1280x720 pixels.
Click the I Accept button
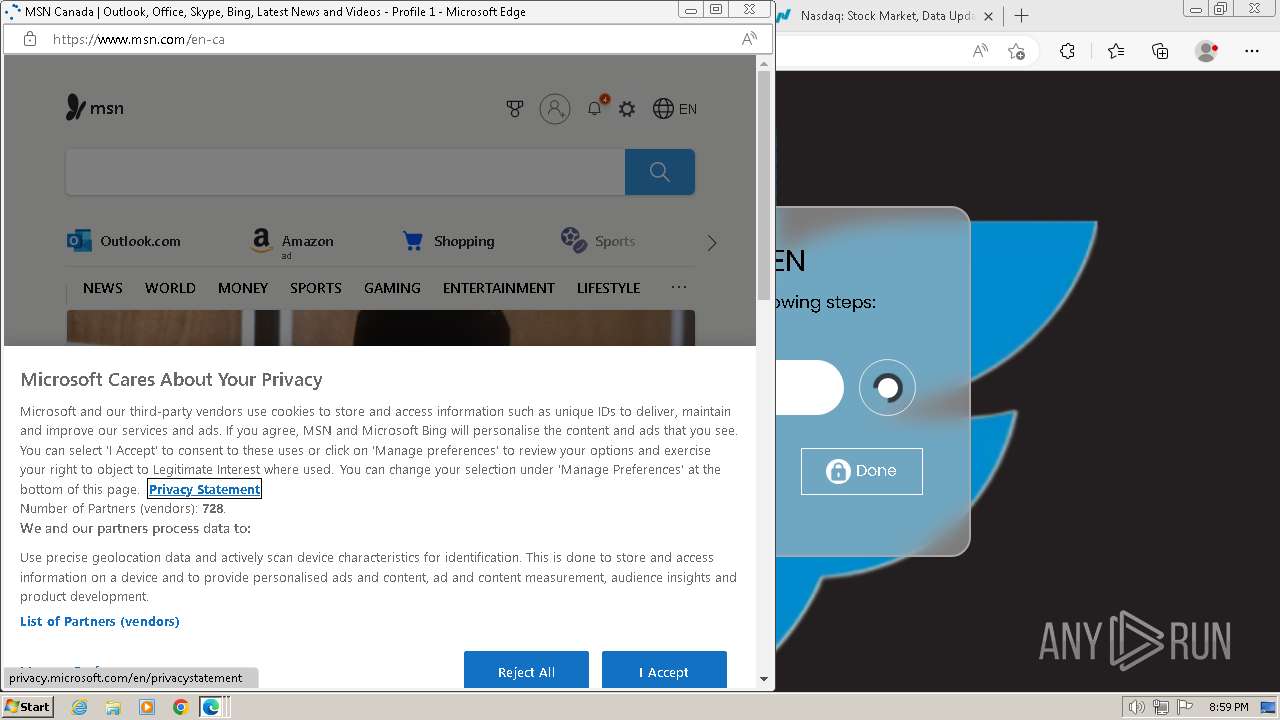coord(664,671)
